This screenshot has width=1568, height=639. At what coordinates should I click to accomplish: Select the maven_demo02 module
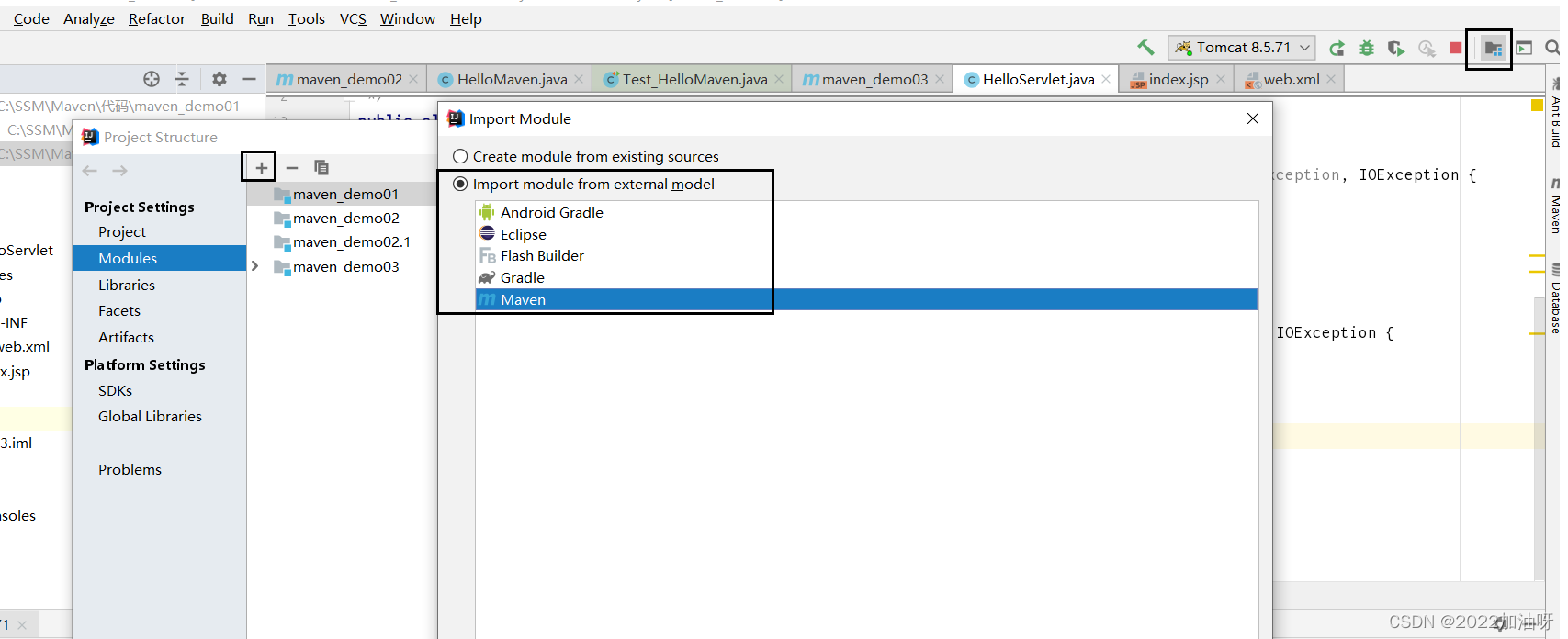click(x=342, y=218)
